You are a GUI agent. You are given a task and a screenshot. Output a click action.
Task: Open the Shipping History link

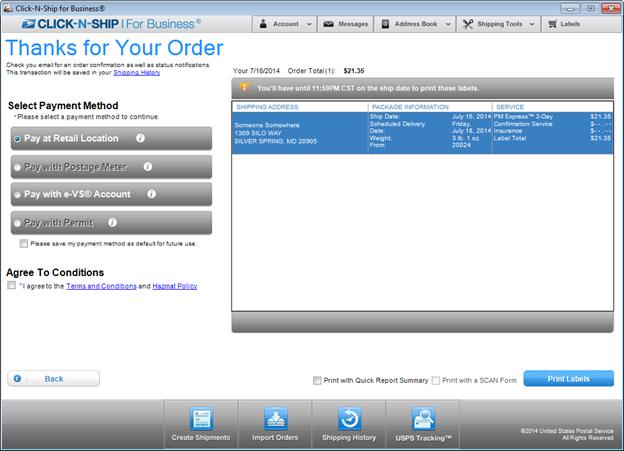pyautogui.click(x=136, y=72)
